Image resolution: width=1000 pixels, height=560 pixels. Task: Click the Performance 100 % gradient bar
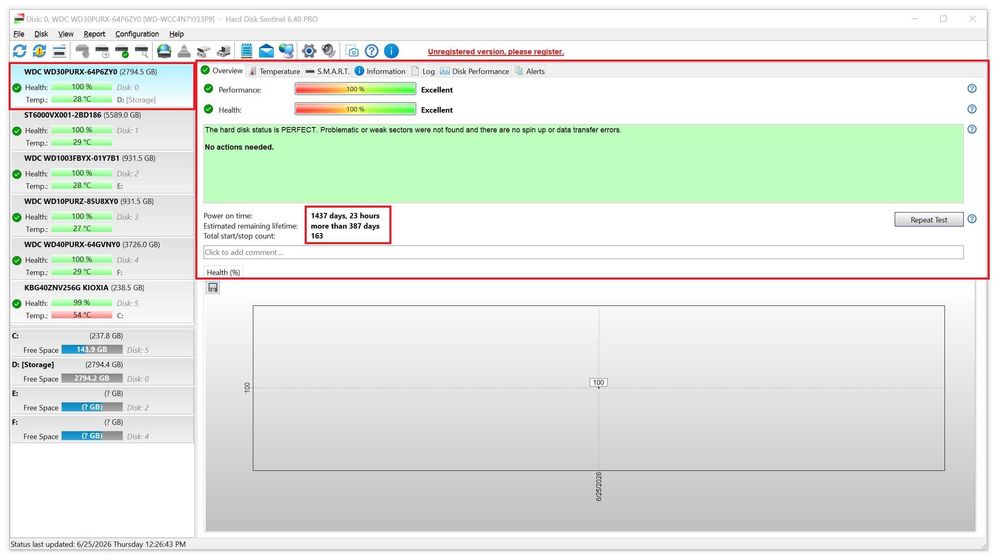(355, 89)
